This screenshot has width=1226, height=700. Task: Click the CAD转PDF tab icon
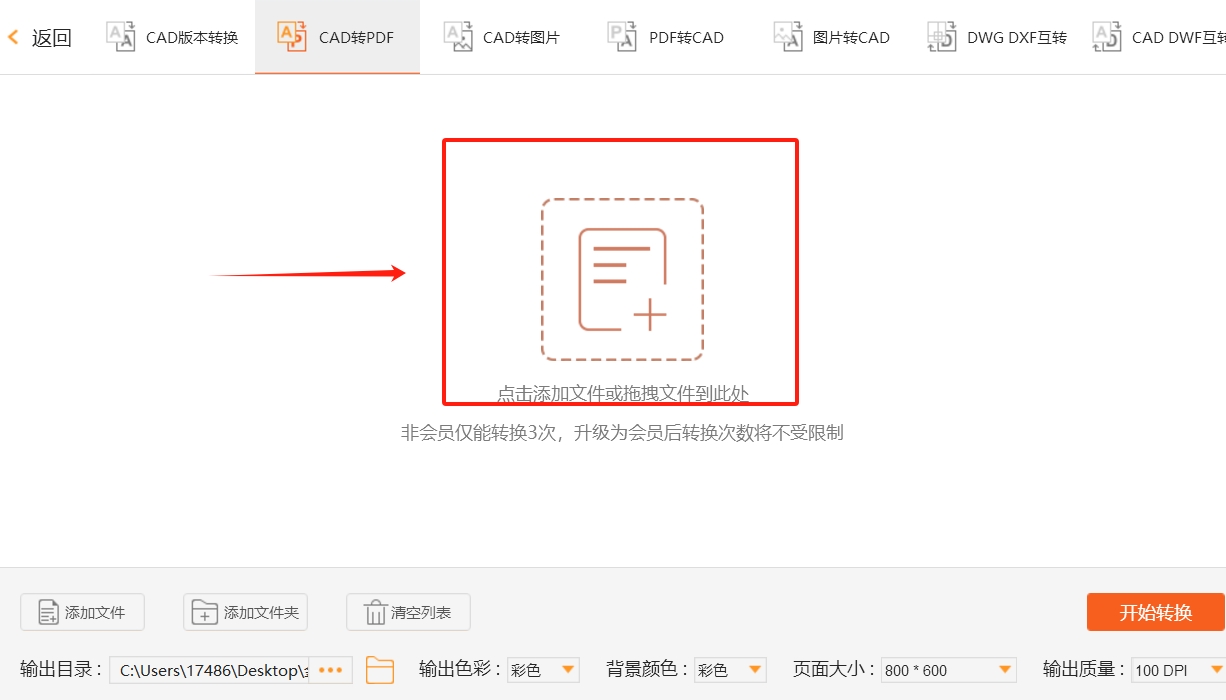coord(292,37)
